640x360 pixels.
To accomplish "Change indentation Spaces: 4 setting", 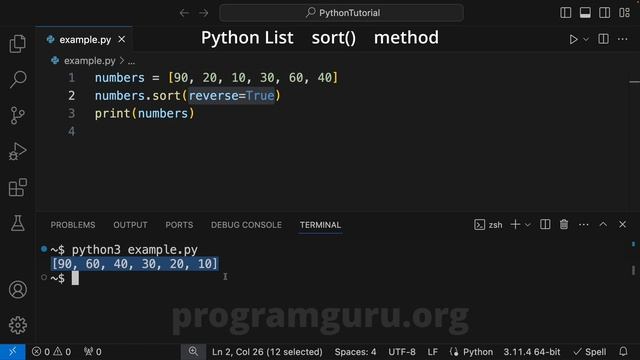I will coord(355,352).
